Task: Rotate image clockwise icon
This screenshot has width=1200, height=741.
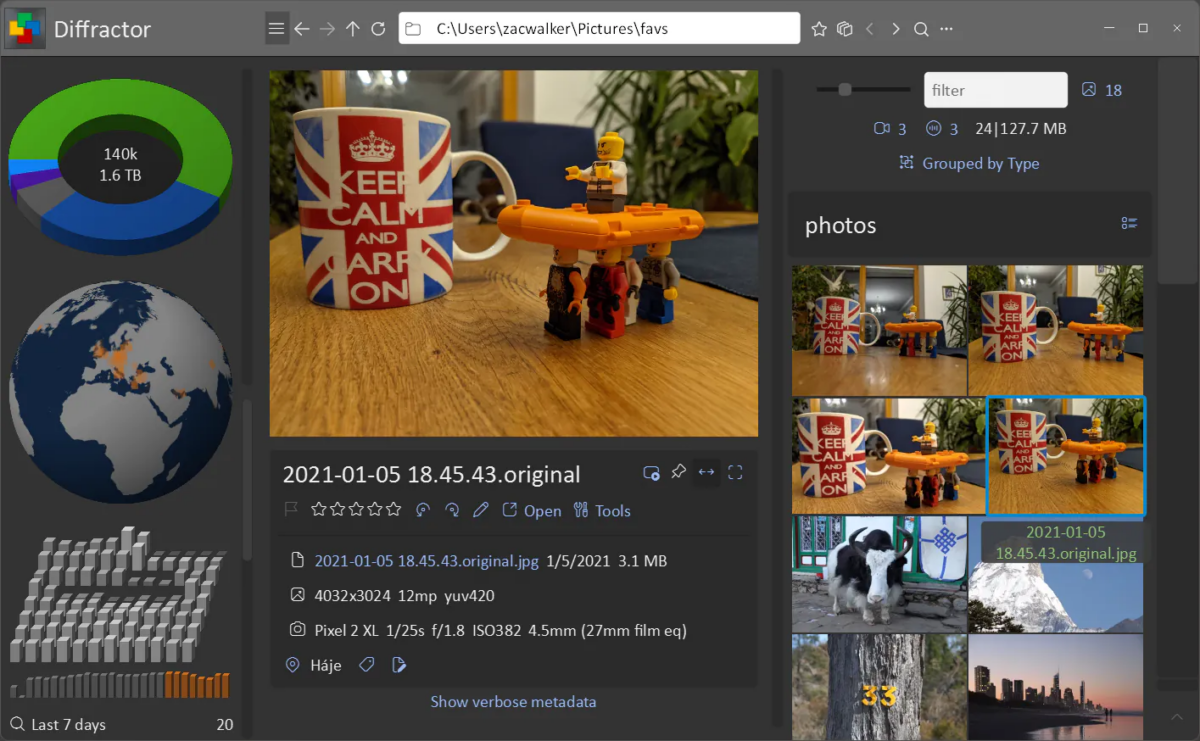Action: (x=452, y=510)
